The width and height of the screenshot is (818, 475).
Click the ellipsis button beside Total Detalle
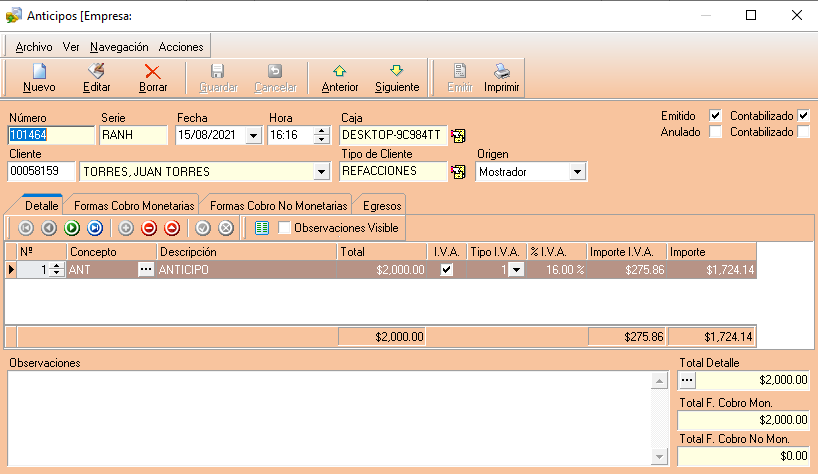pos(687,380)
